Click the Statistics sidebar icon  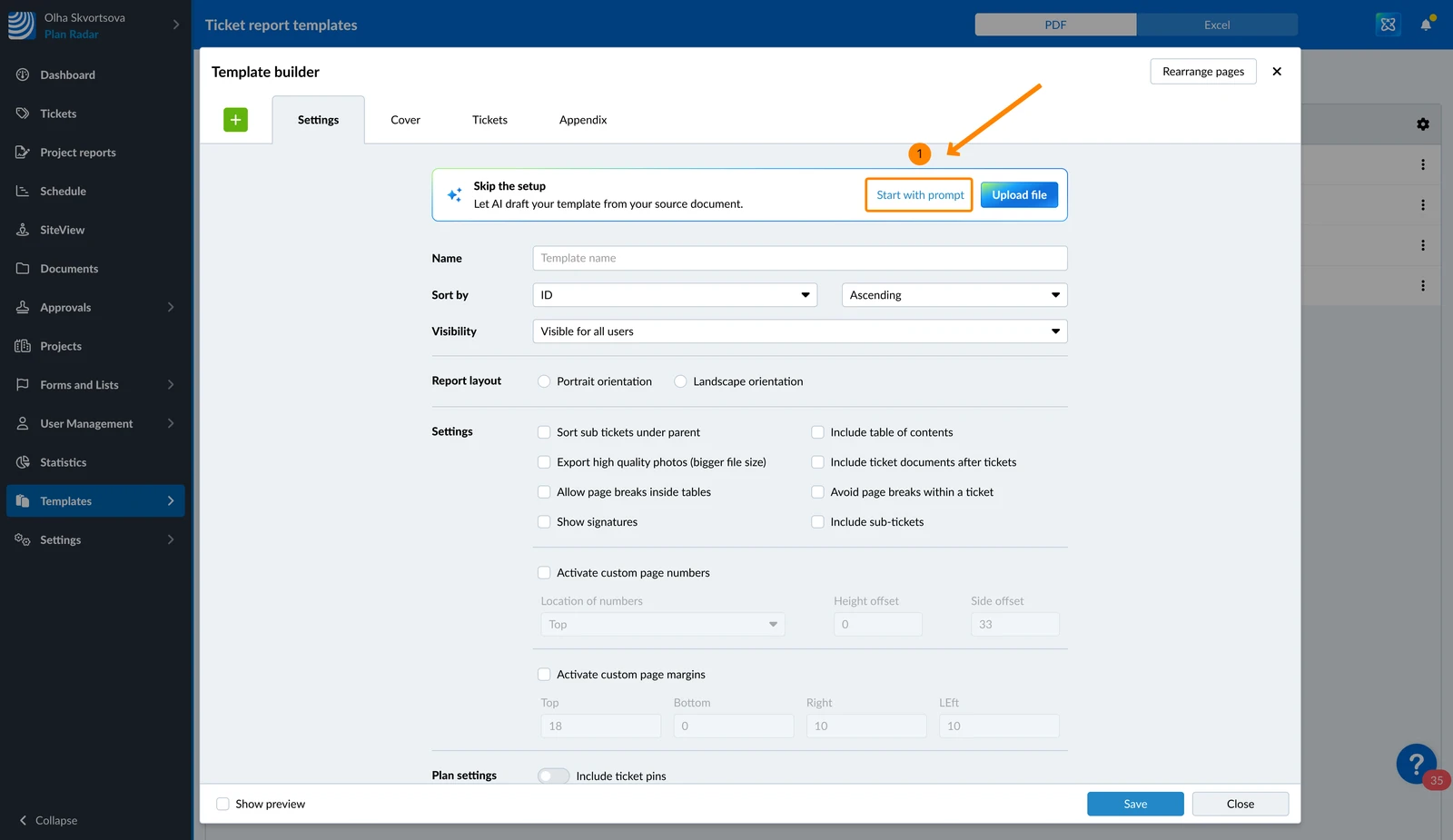[x=23, y=462]
